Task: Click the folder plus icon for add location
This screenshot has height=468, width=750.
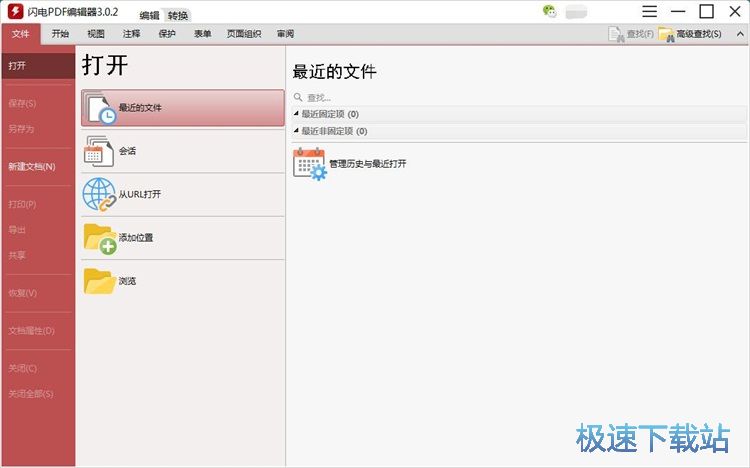Action: point(100,238)
